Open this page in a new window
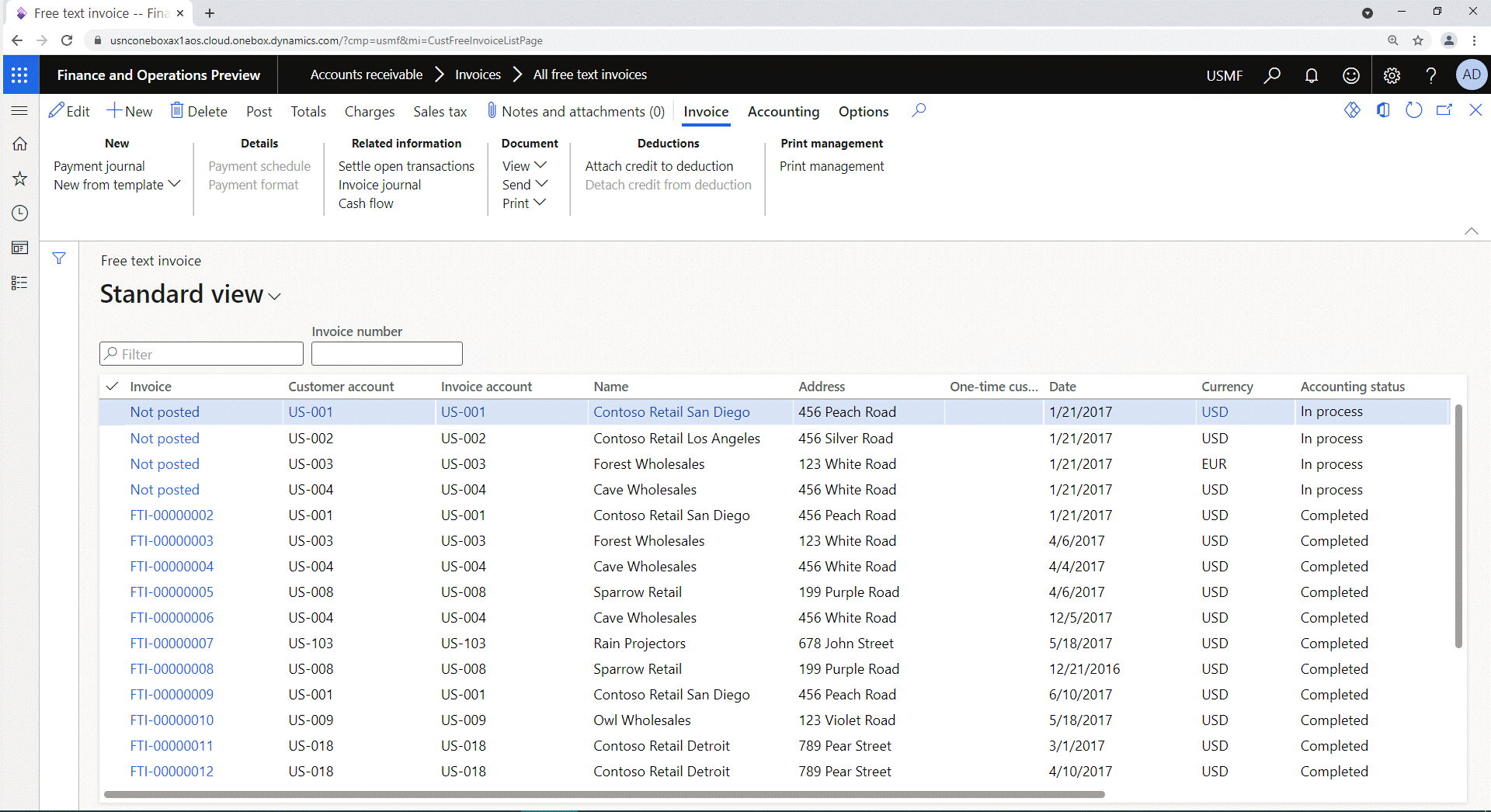The width and height of the screenshot is (1491, 812). [1444, 110]
